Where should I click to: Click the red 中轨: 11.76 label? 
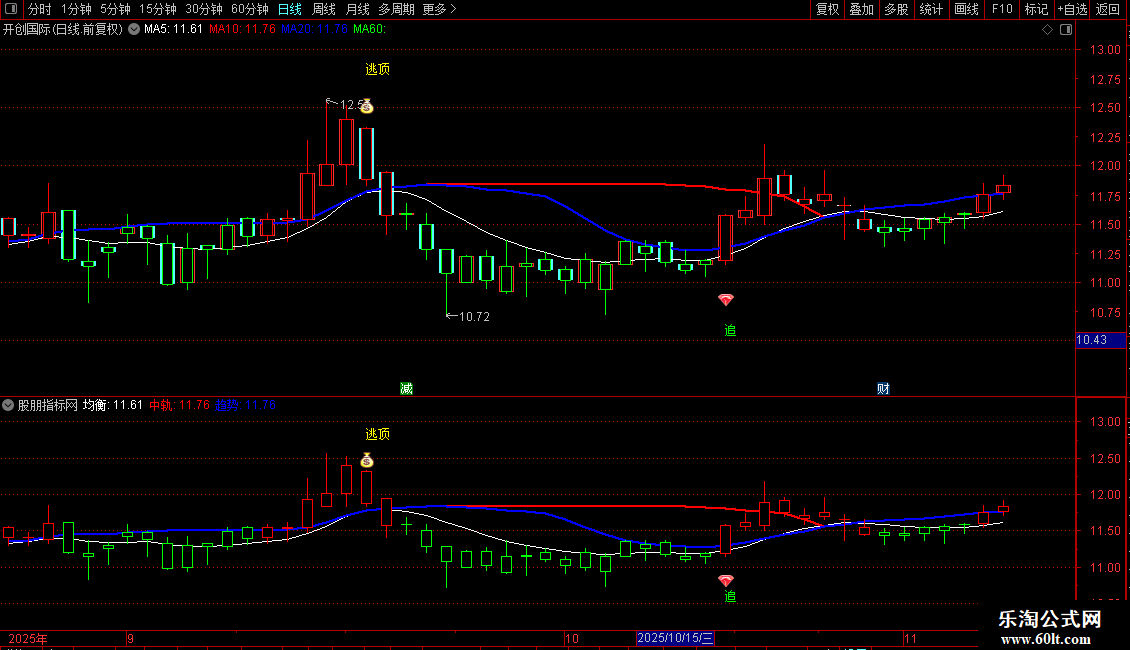pyautogui.click(x=179, y=405)
